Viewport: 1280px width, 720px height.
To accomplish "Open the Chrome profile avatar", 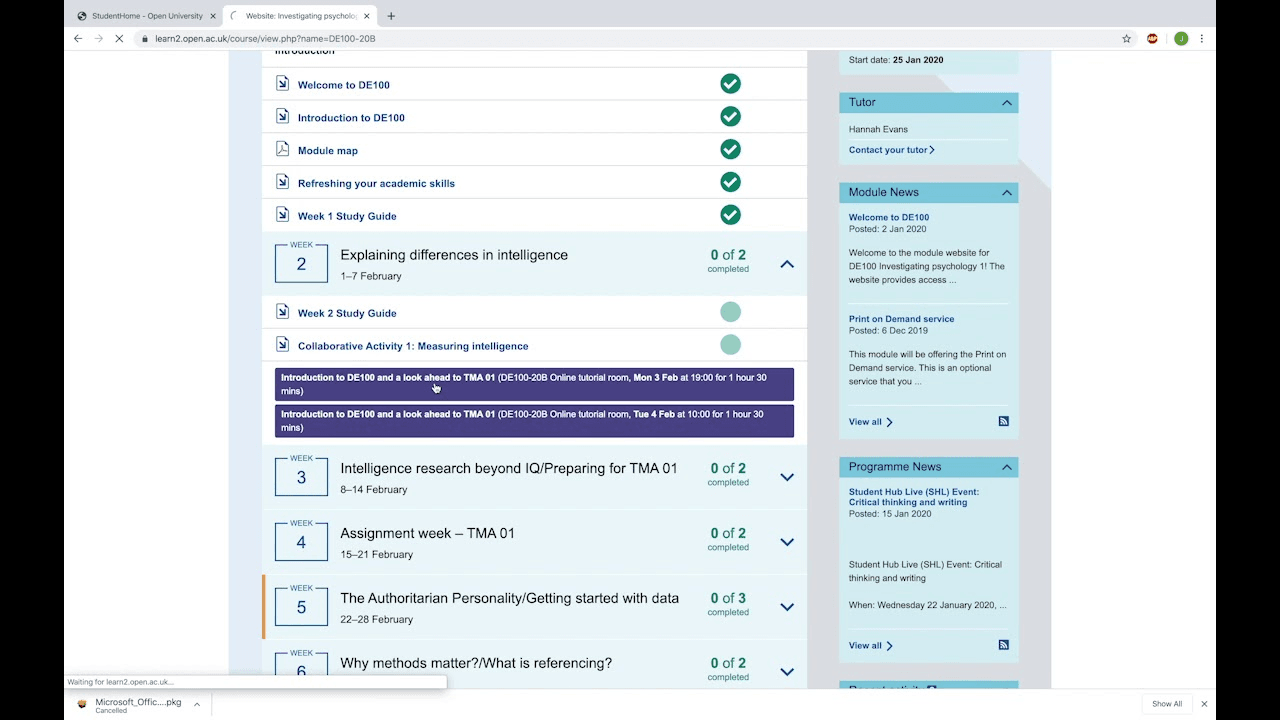I will coord(1181,38).
